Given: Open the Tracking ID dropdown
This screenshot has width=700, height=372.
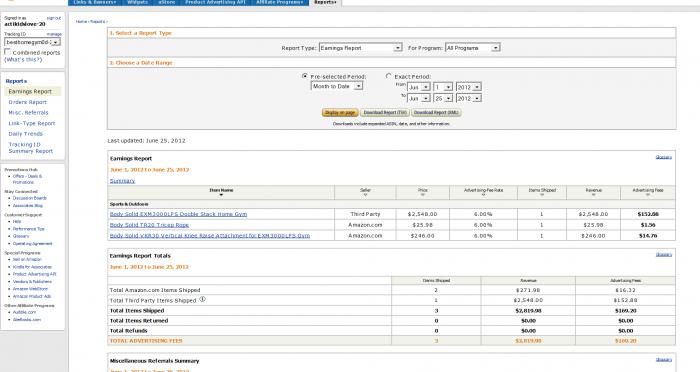Looking at the screenshot, I should tap(32, 42).
